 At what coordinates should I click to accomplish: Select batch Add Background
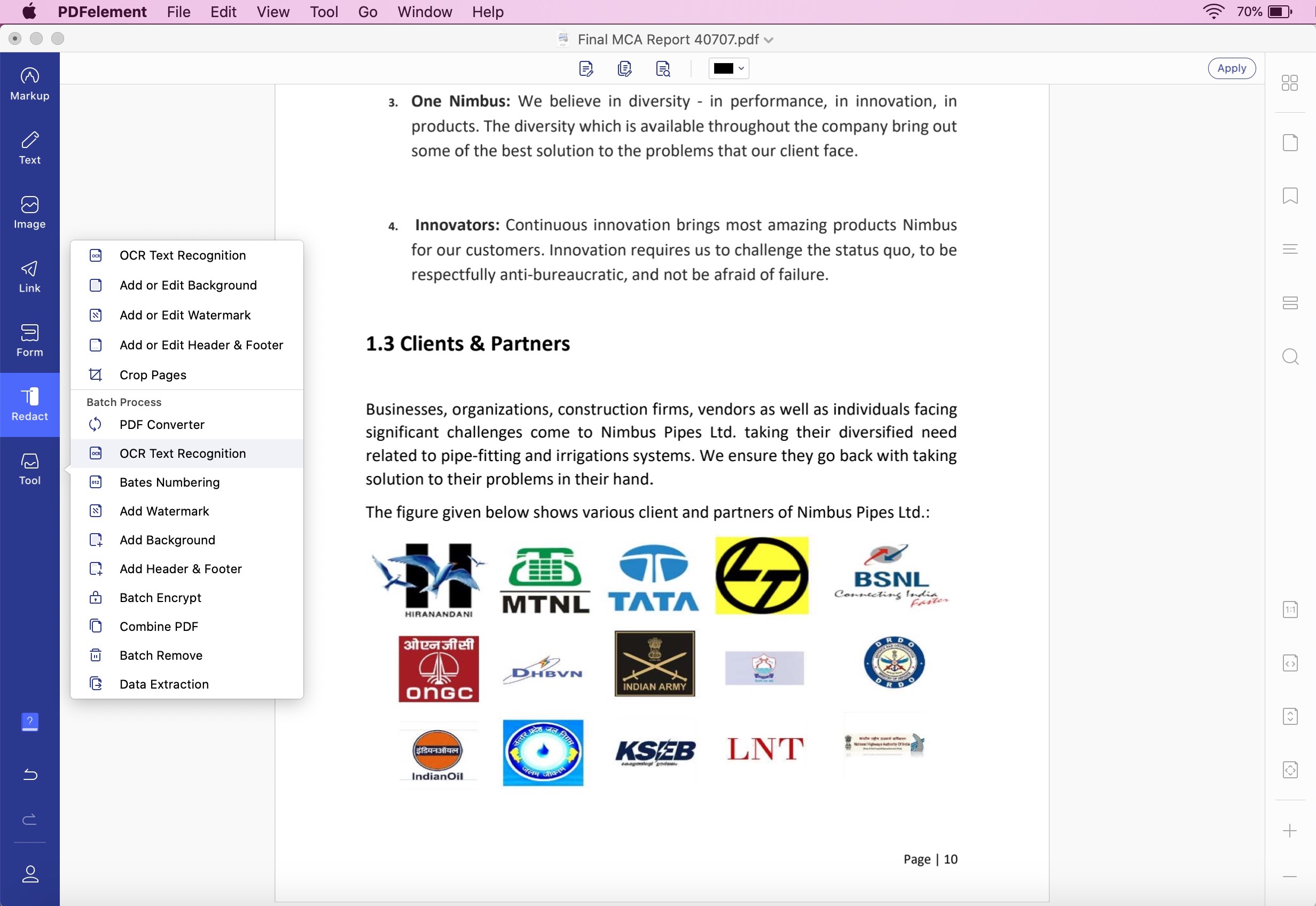click(x=187, y=540)
